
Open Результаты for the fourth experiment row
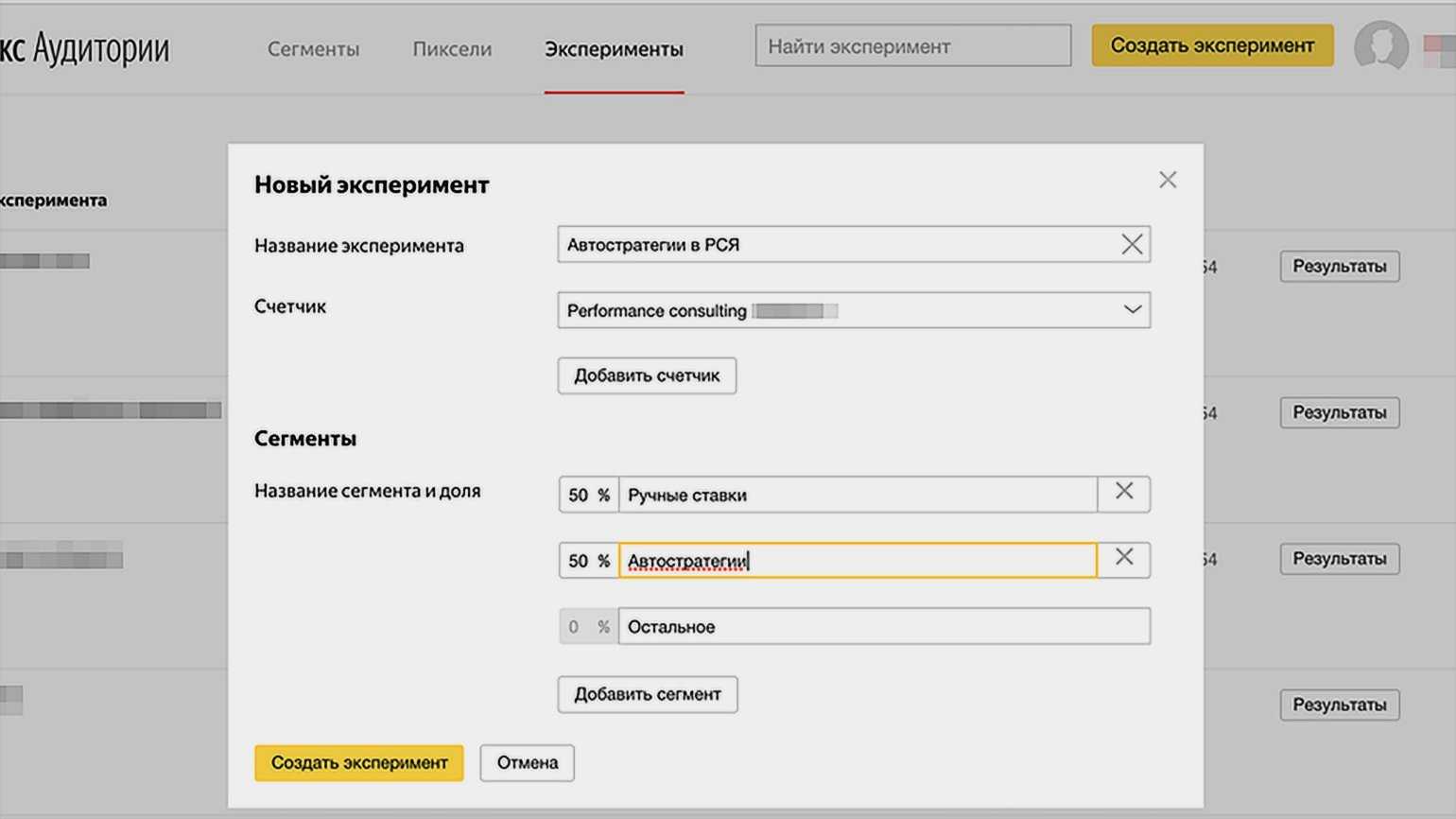tap(1340, 705)
